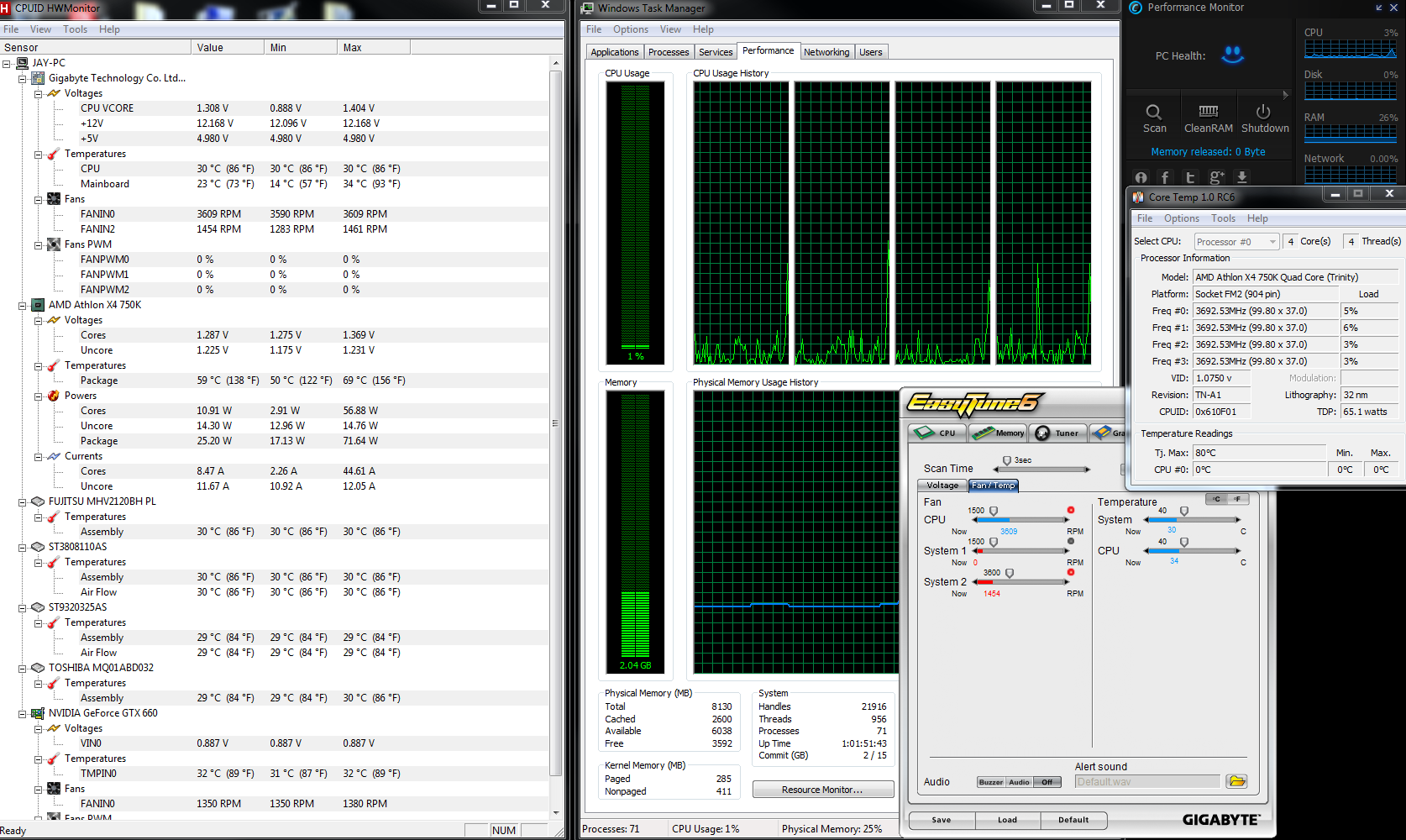1406x840 pixels.
Task: Click the Gigabyte motherboard icon in HWMonitor tree
Action: pyautogui.click(x=38, y=78)
